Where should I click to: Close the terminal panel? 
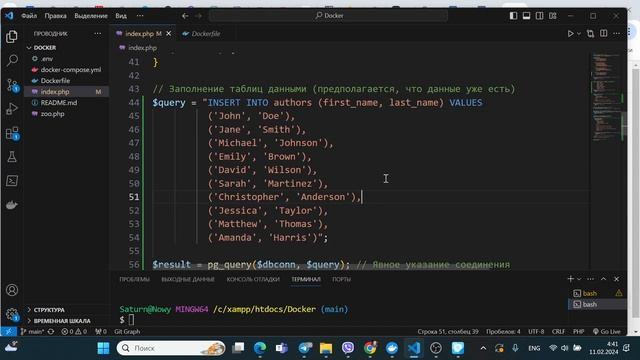point(617,279)
